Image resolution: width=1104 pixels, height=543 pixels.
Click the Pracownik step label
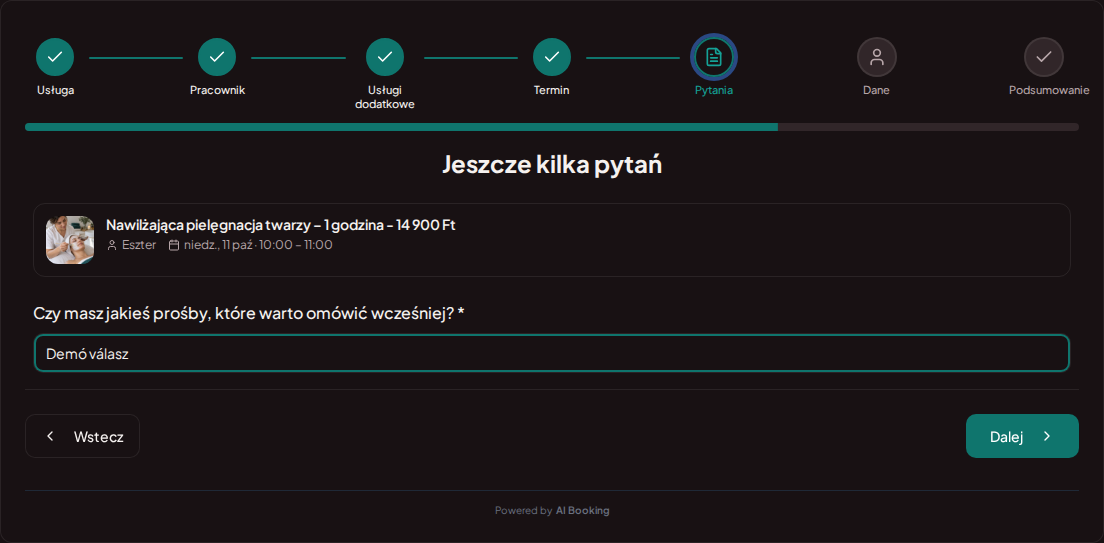(218, 90)
